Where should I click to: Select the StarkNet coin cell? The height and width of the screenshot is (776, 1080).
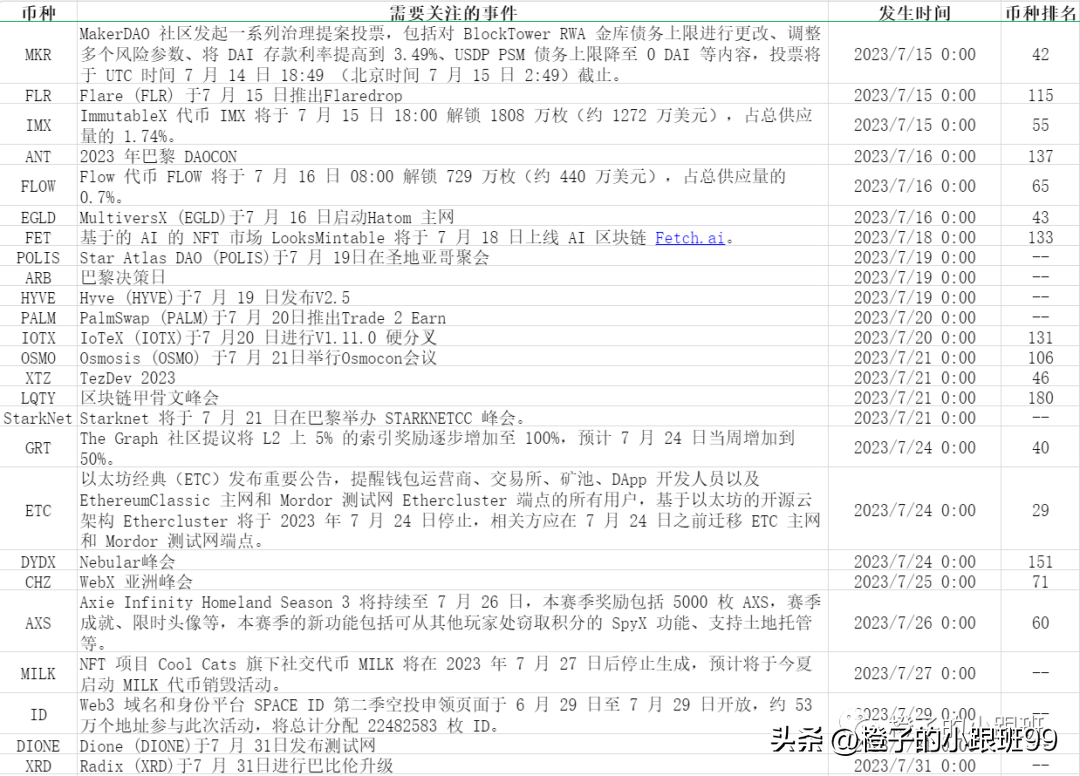[x=39, y=418]
